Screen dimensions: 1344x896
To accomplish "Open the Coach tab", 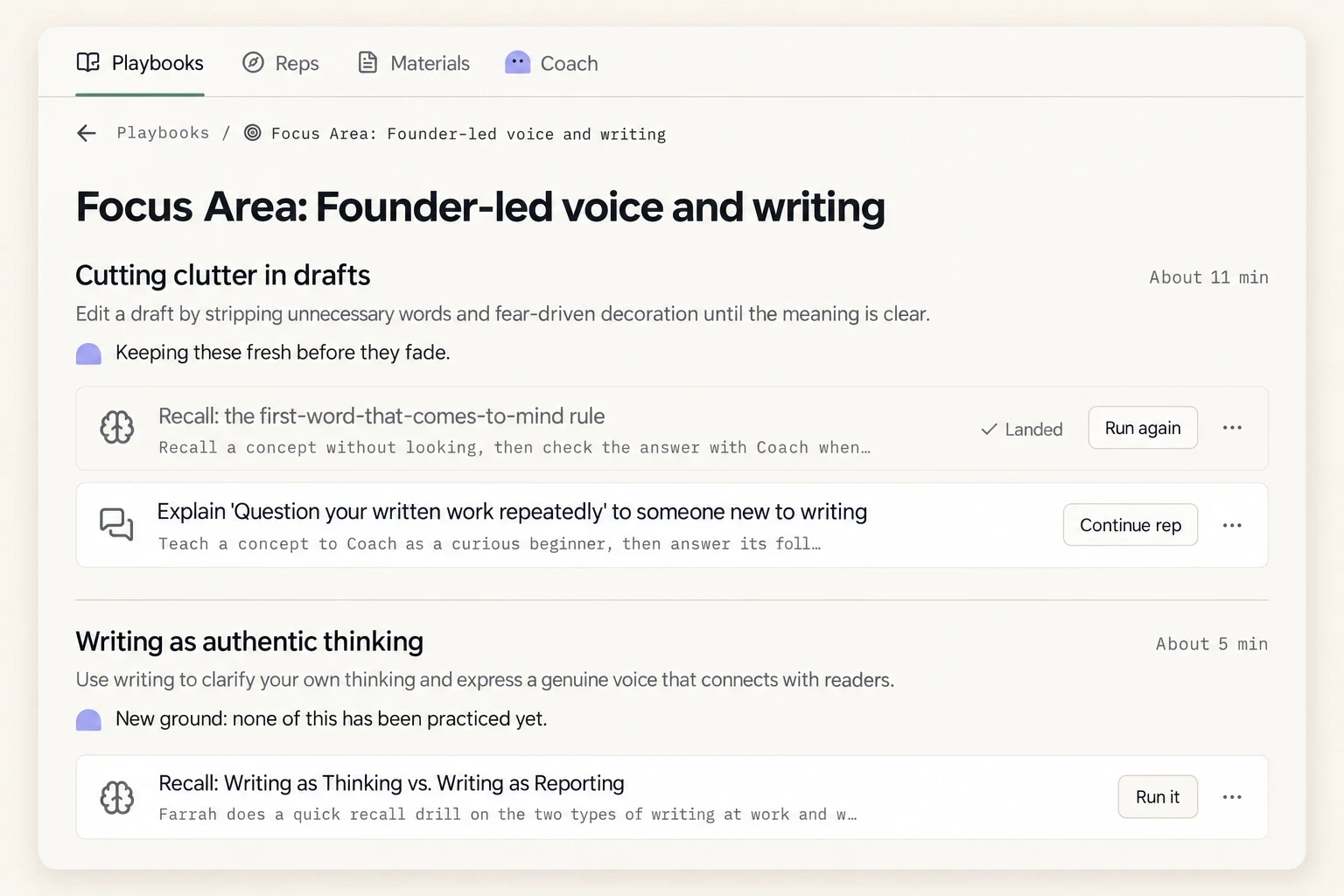I will click(552, 63).
